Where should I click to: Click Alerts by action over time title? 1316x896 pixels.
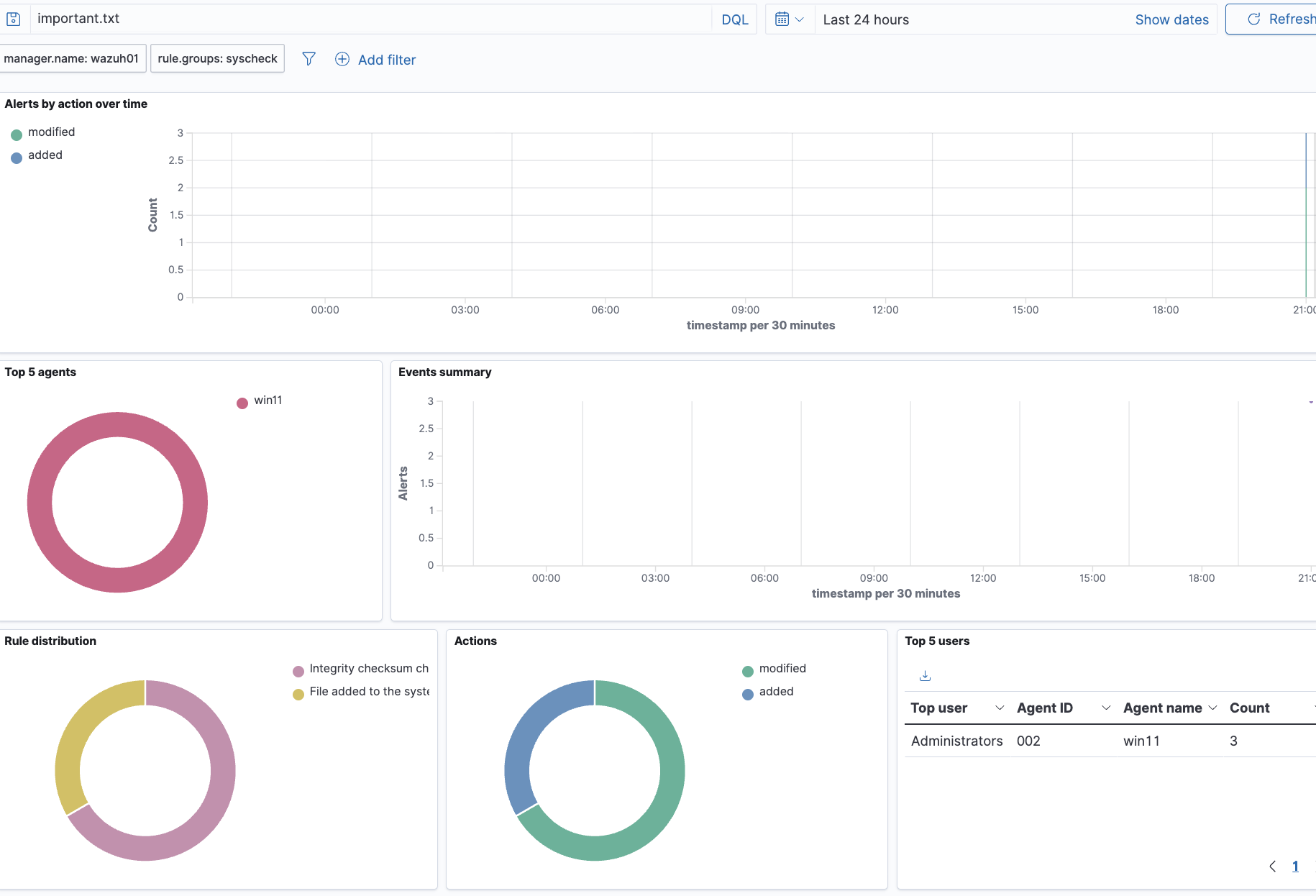(76, 104)
